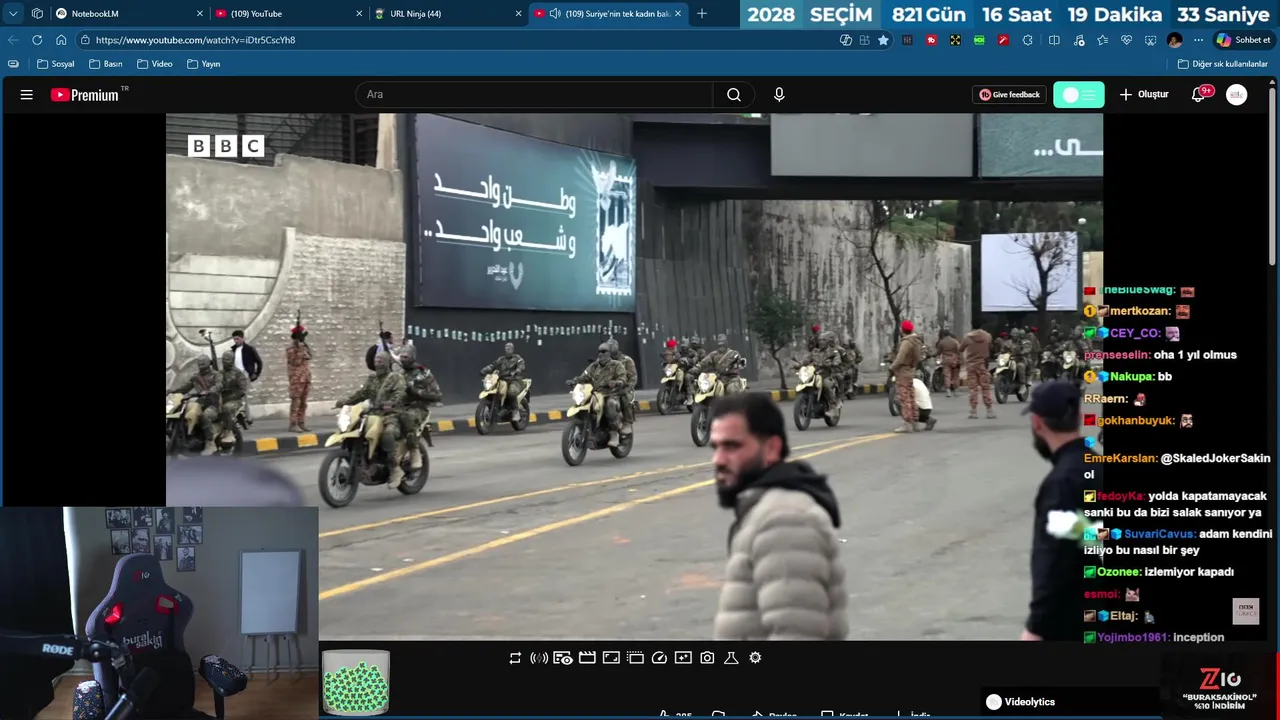Click the loop video extension icon
This screenshot has height=720, width=1280.
(x=515, y=658)
